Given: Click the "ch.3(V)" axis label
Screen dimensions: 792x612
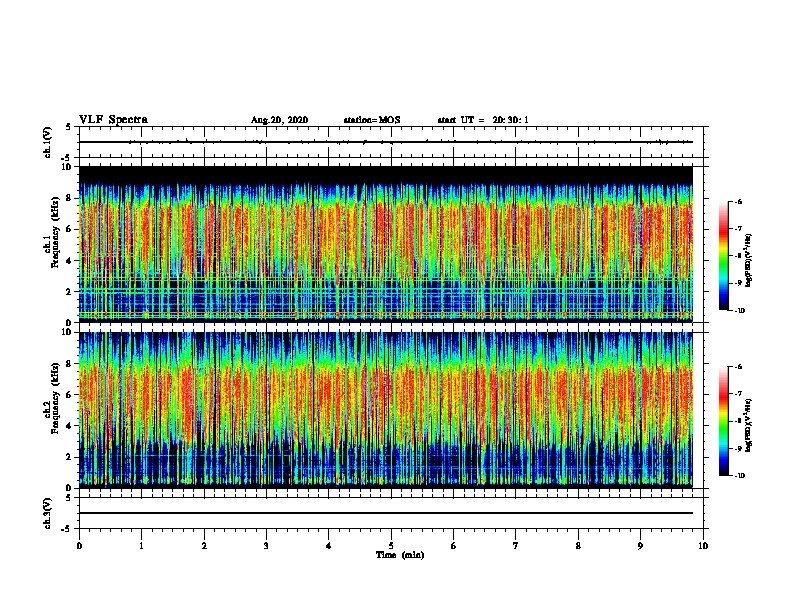Looking at the screenshot, I should click(48, 513).
